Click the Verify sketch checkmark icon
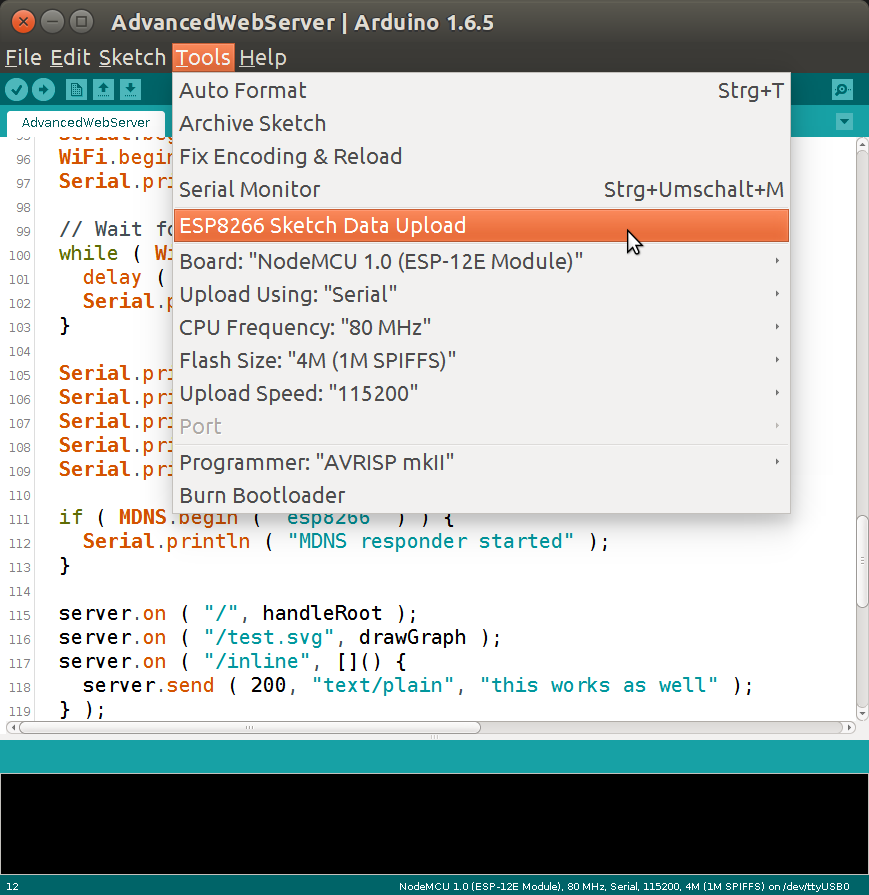The image size is (869, 895). pyautogui.click(x=17, y=90)
